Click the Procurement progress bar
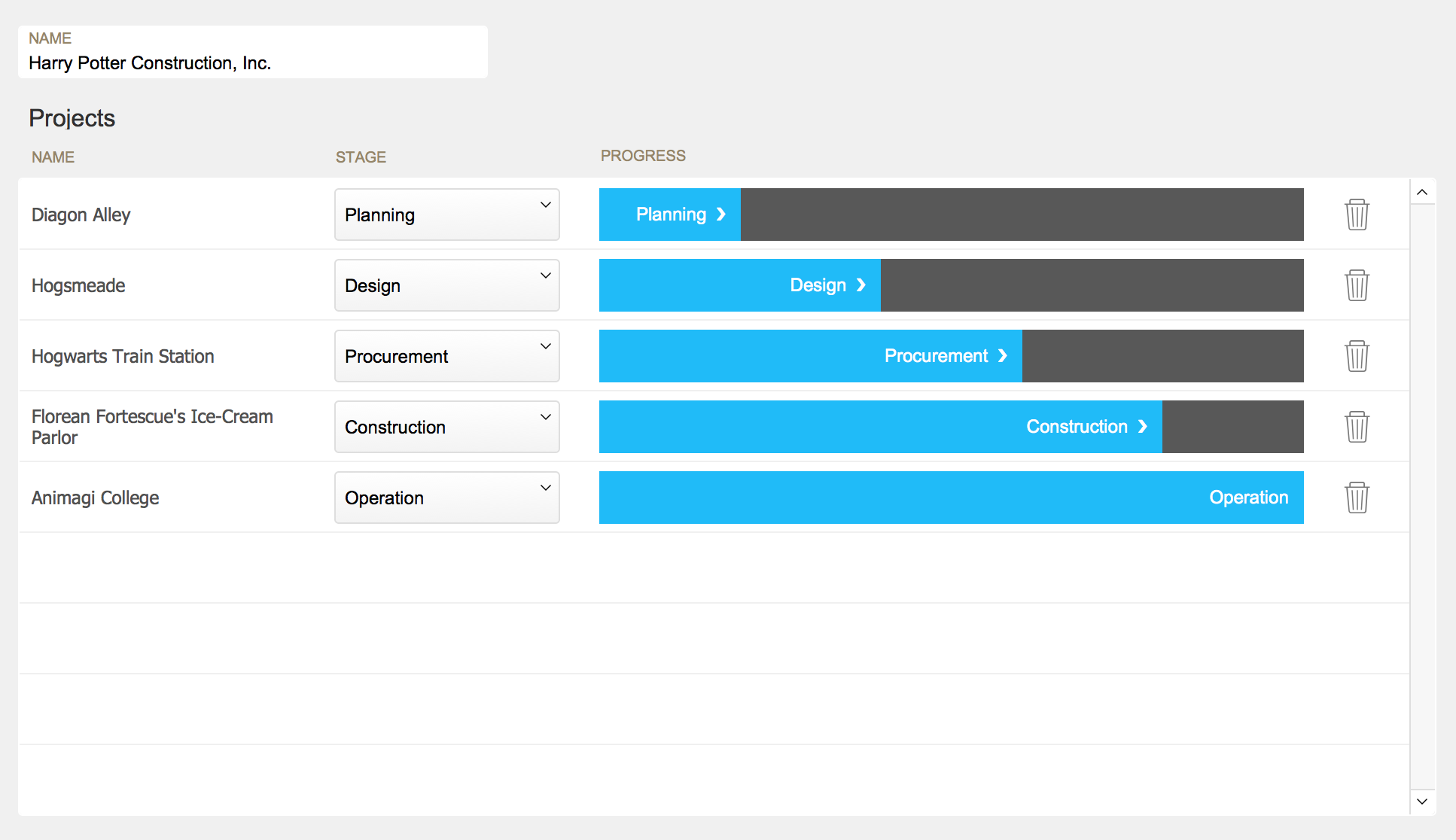Image resolution: width=1456 pixels, height=840 pixels. 951,355
